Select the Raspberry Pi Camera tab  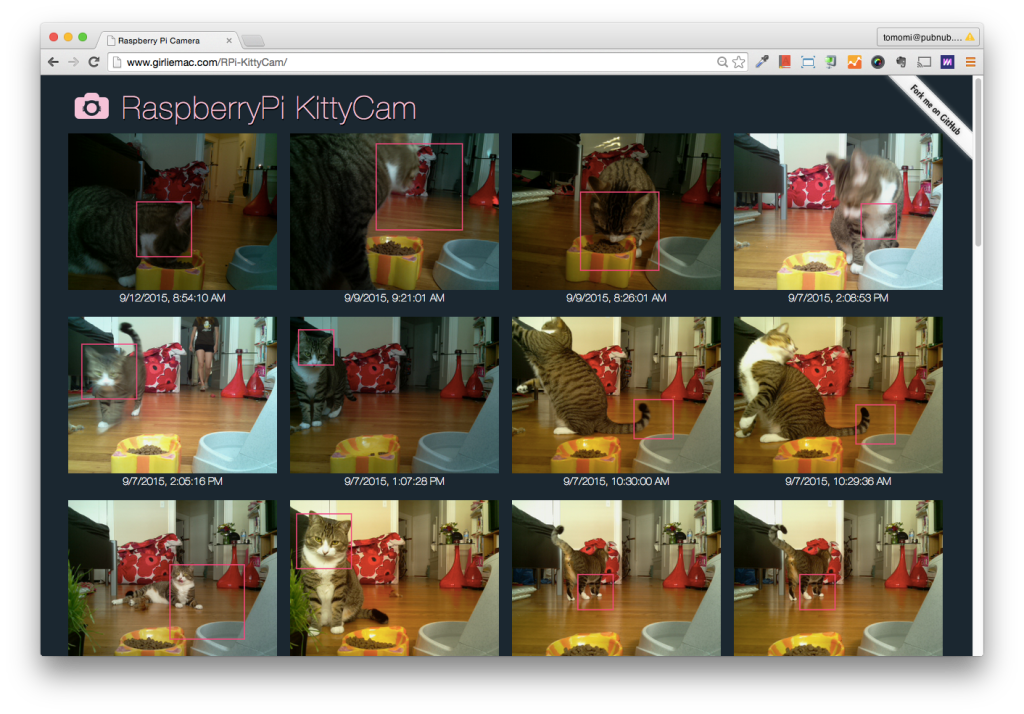(x=160, y=41)
